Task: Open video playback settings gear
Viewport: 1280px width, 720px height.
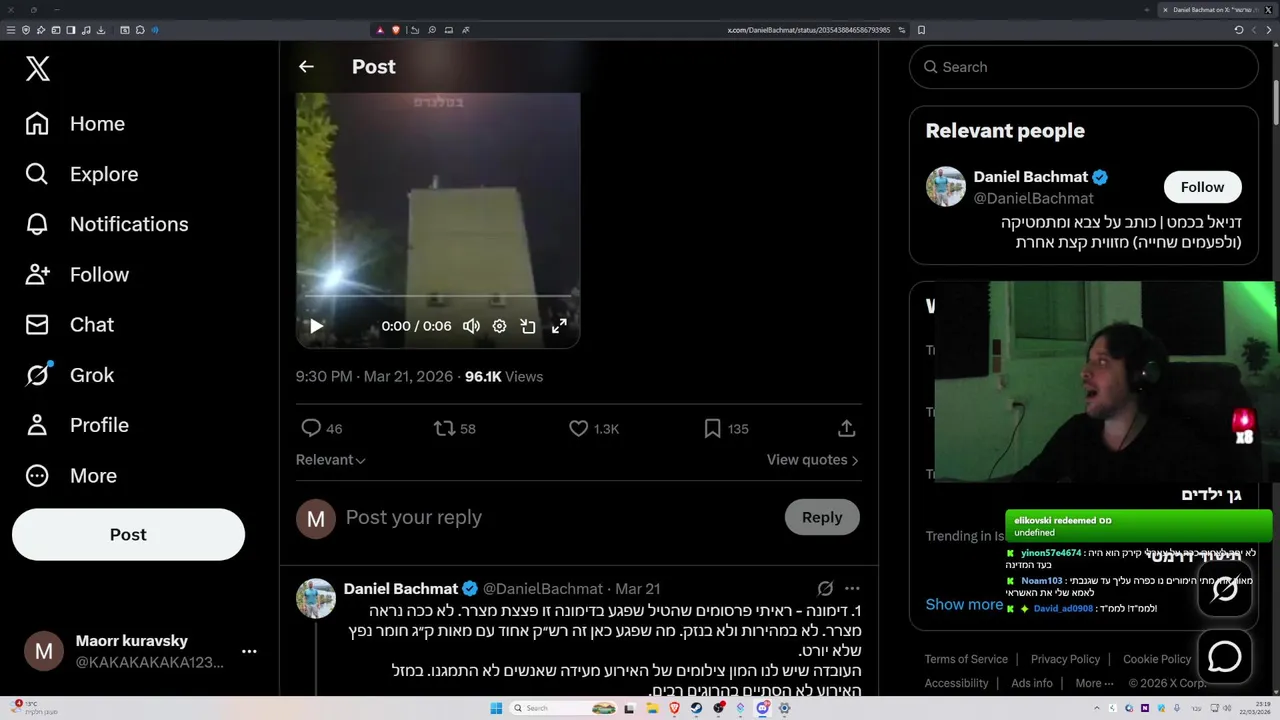Action: (499, 326)
